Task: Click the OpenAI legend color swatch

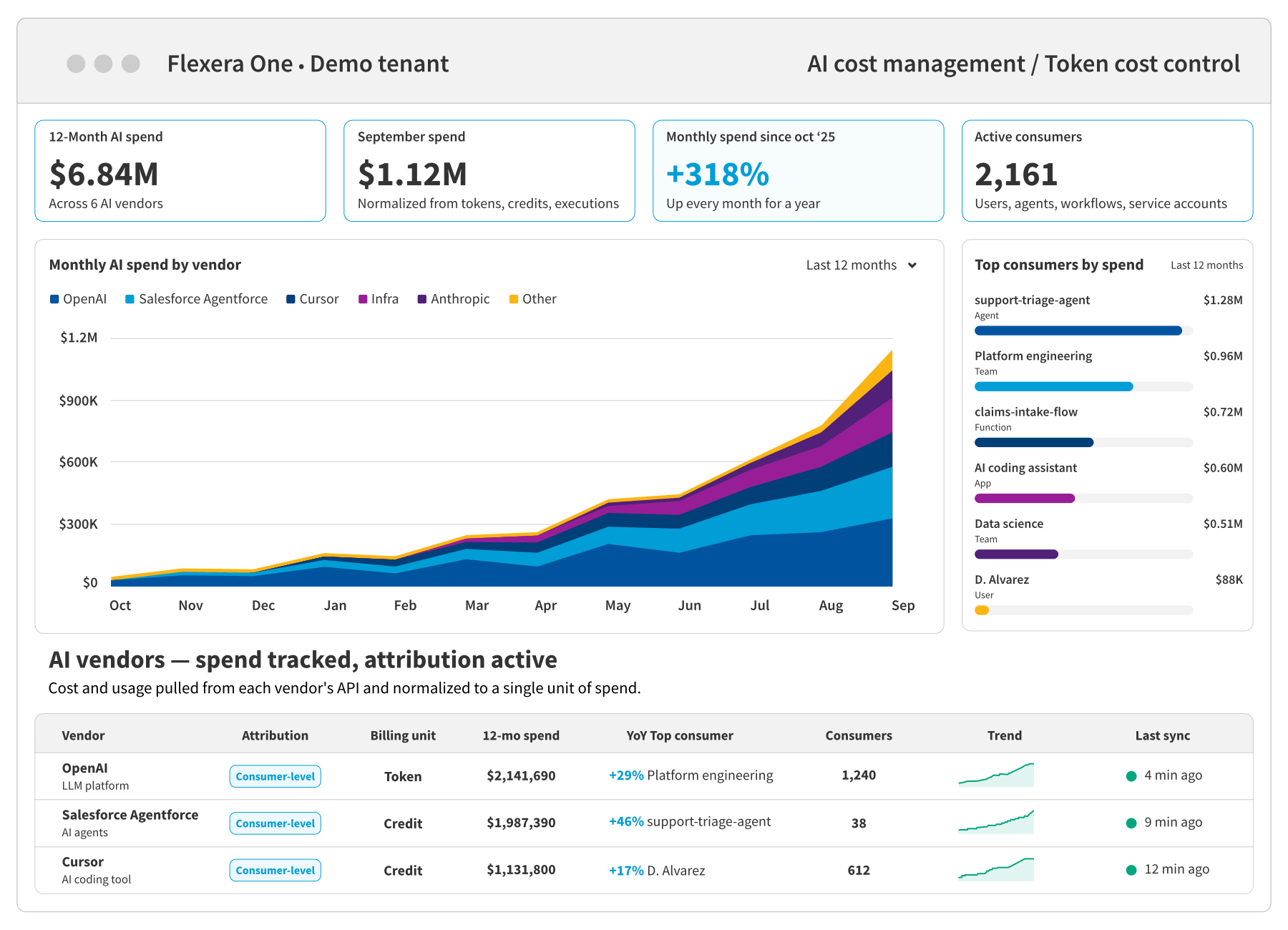Action: [54, 299]
